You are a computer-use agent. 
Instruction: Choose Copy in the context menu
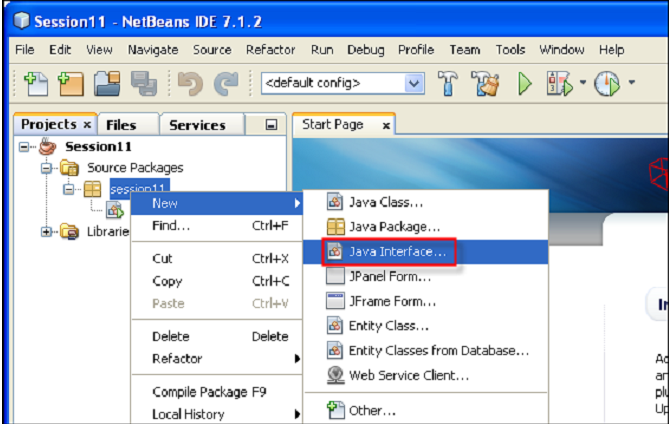point(217,281)
